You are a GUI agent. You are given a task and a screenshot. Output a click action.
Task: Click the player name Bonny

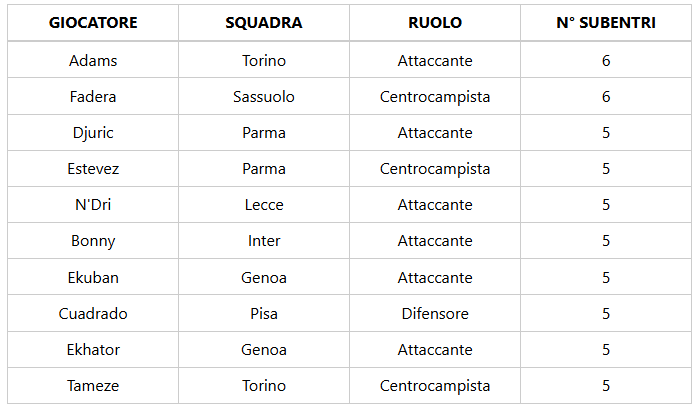(x=93, y=241)
